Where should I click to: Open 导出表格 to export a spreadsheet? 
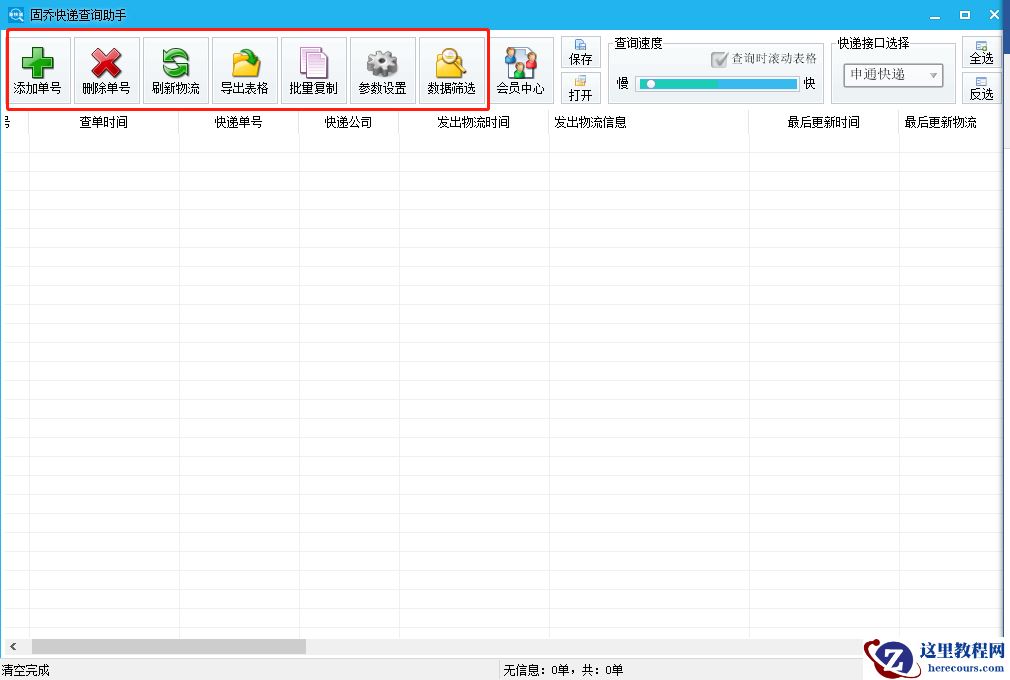coord(245,69)
